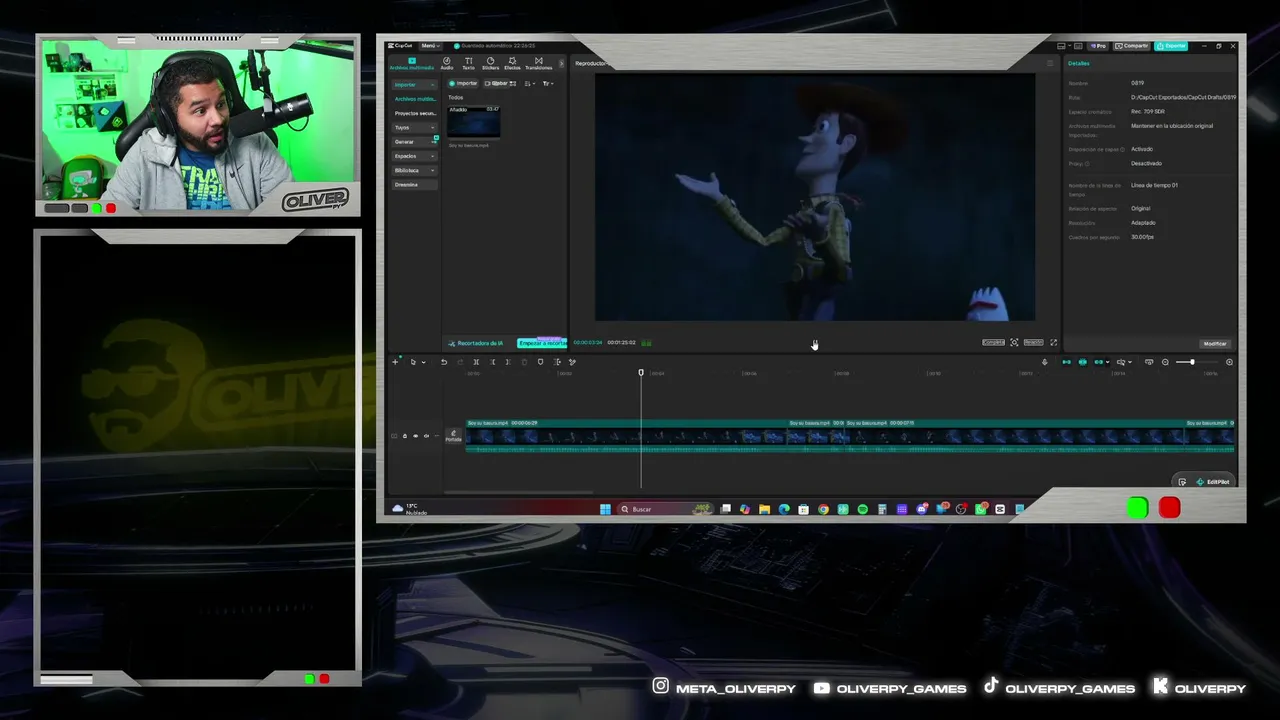This screenshot has height=720, width=1280.
Task: Open Dreamina in the sidebar
Action: pyautogui.click(x=414, y=184)
